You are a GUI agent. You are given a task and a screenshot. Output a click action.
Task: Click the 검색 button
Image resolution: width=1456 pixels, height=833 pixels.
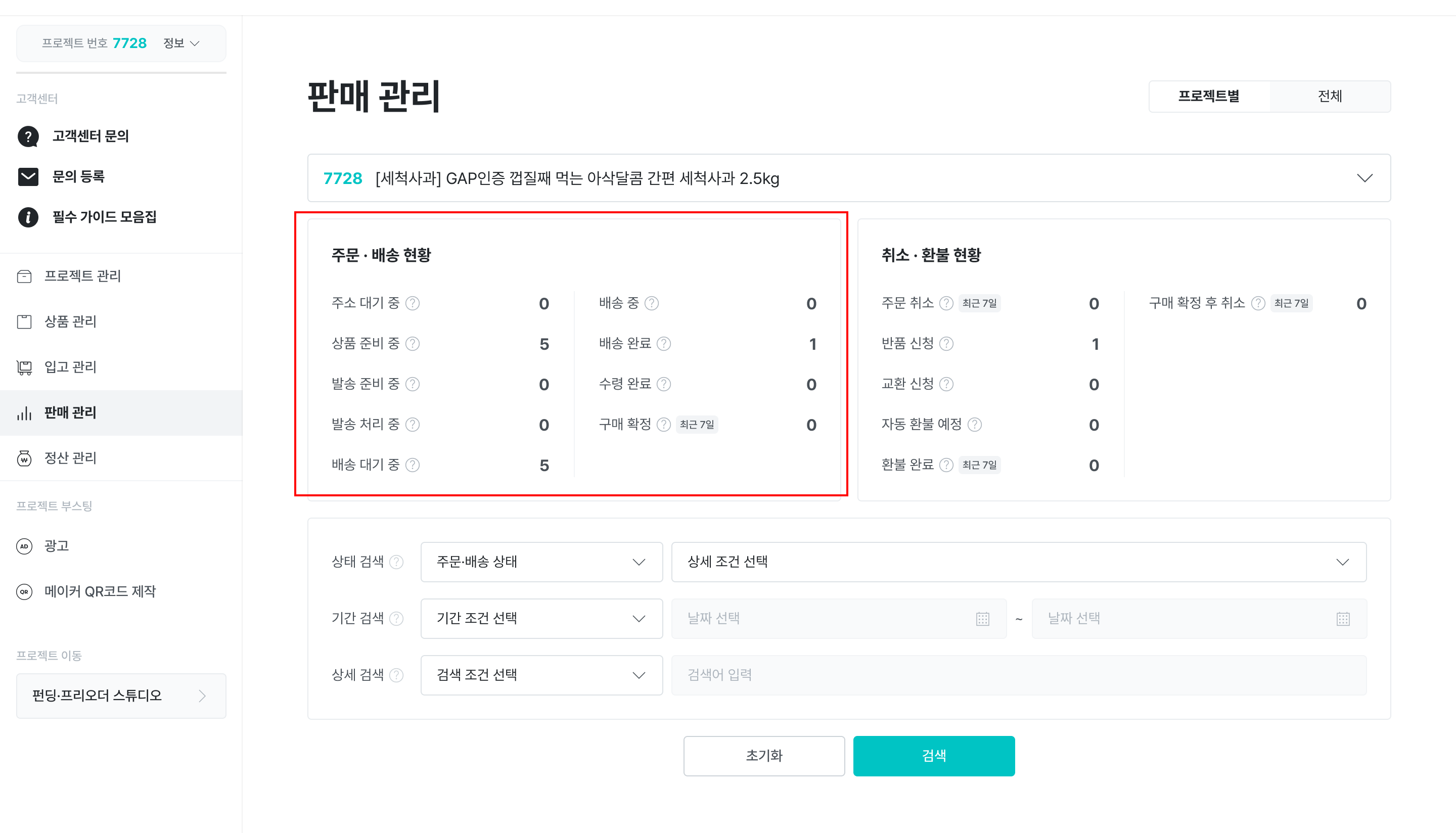click(x=934, y=756)
